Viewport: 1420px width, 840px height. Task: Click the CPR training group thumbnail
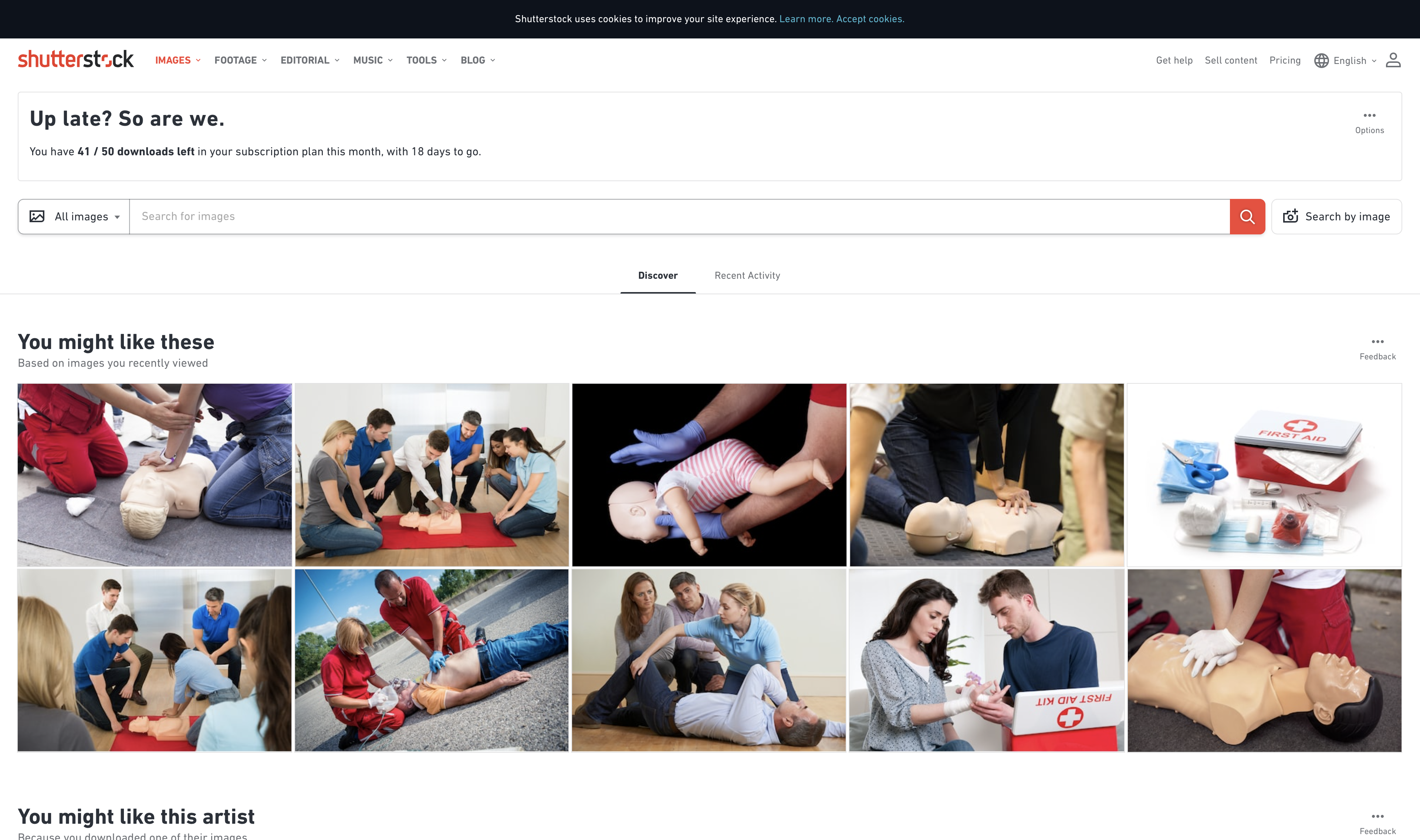pyautogui.click(x=432, y=474)
